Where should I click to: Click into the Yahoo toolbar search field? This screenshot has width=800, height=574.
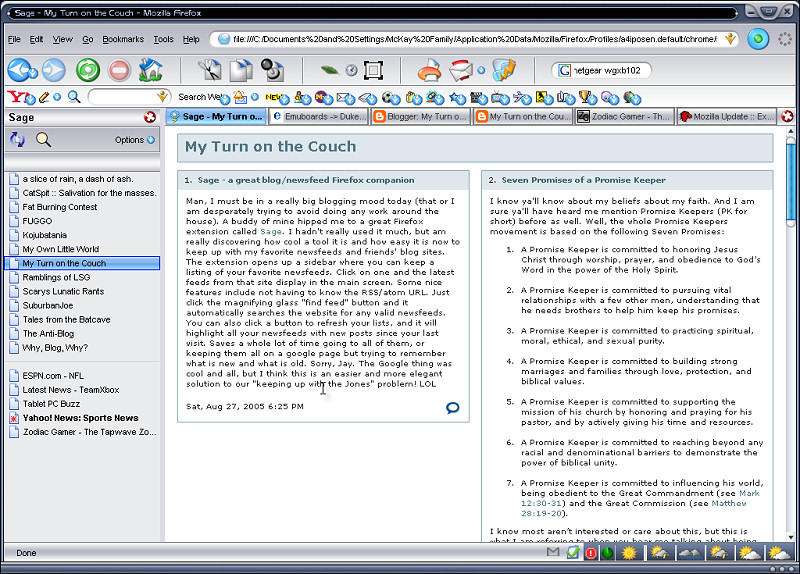pos(122,96)
